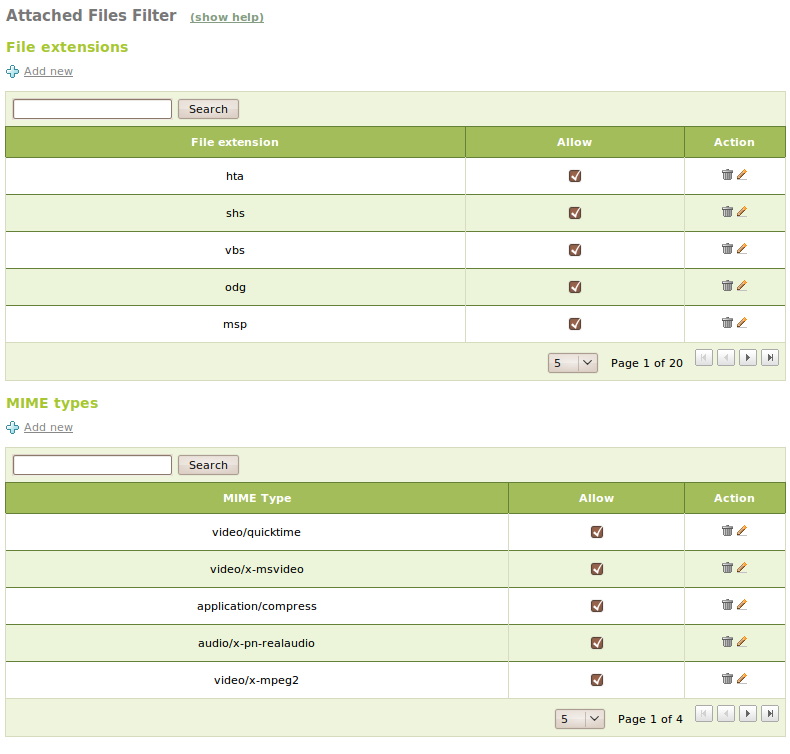
Task: Jump to last page of file extensions
Action: (770, 358)
